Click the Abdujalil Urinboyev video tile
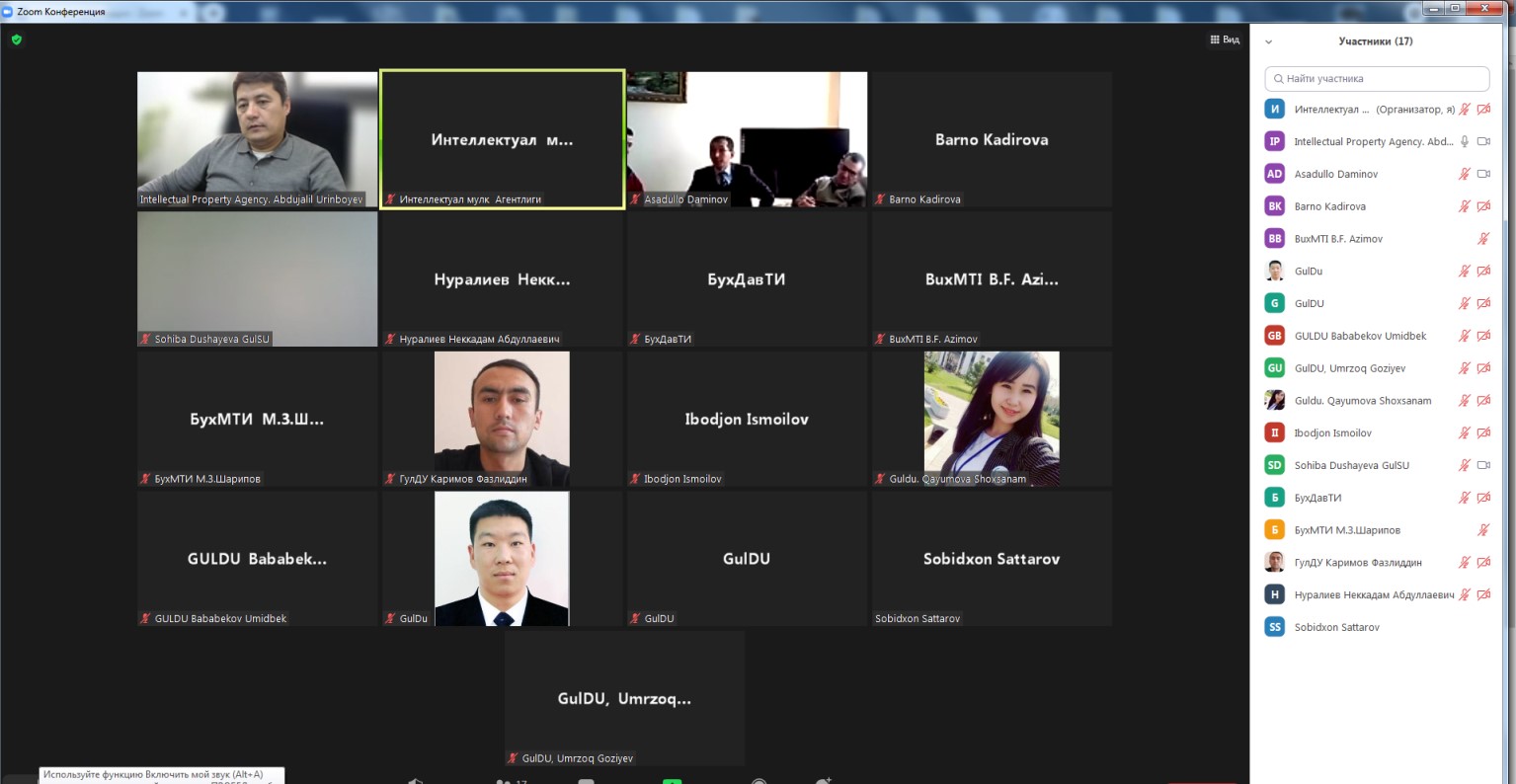 coord(257,138)
